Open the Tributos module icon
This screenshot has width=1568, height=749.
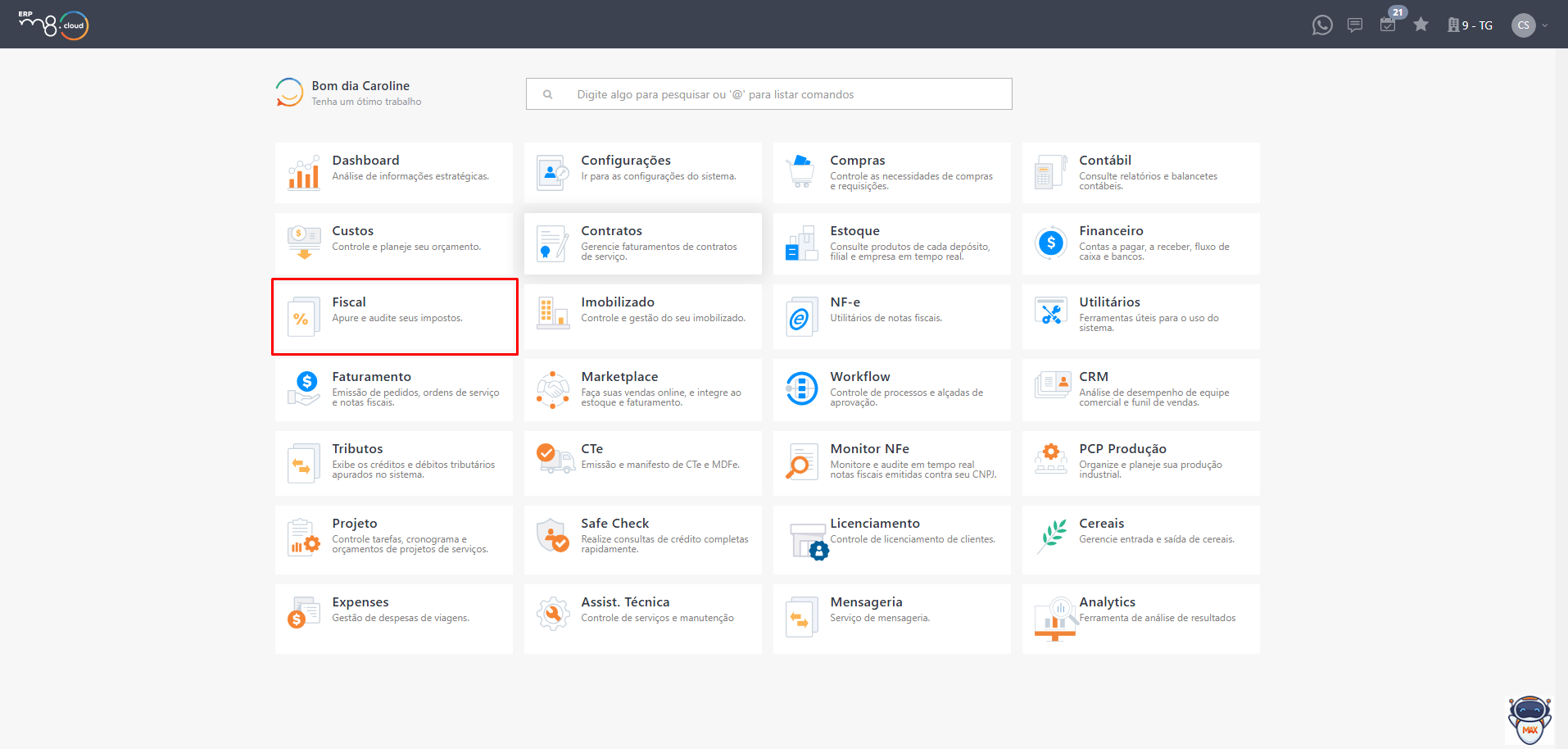pyautogui.click(x=302, y=464)
